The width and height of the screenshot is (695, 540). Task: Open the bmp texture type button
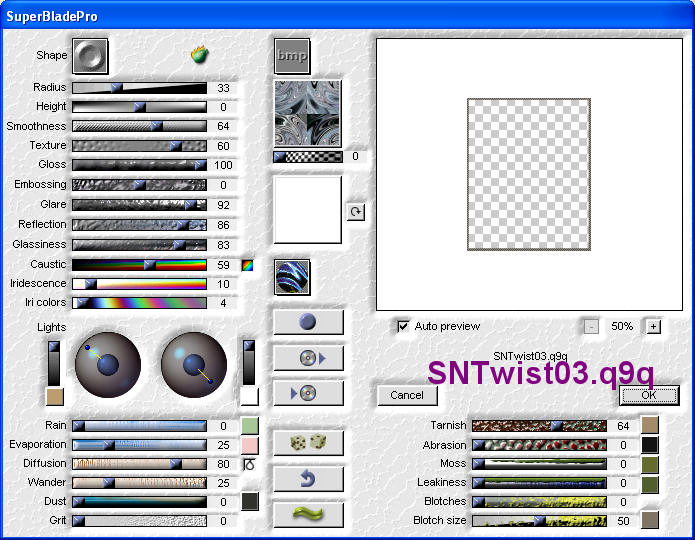click(292, 56)
